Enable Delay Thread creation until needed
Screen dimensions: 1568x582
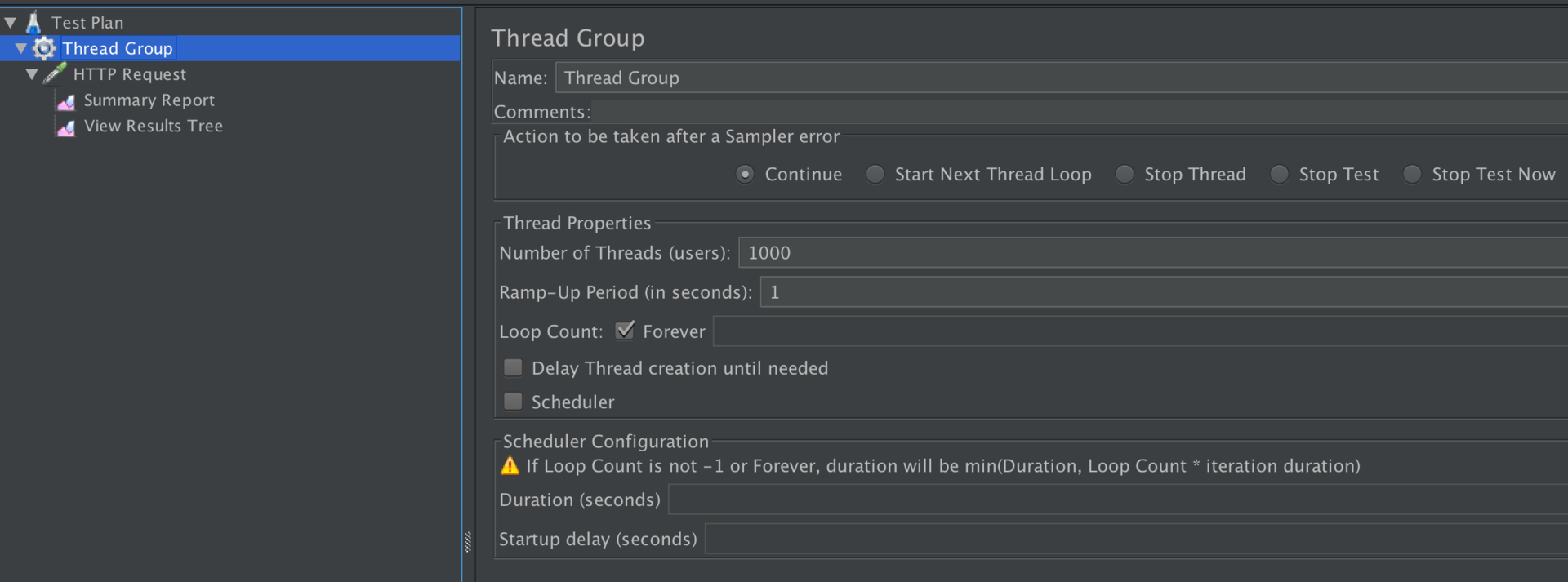[513, 368]
